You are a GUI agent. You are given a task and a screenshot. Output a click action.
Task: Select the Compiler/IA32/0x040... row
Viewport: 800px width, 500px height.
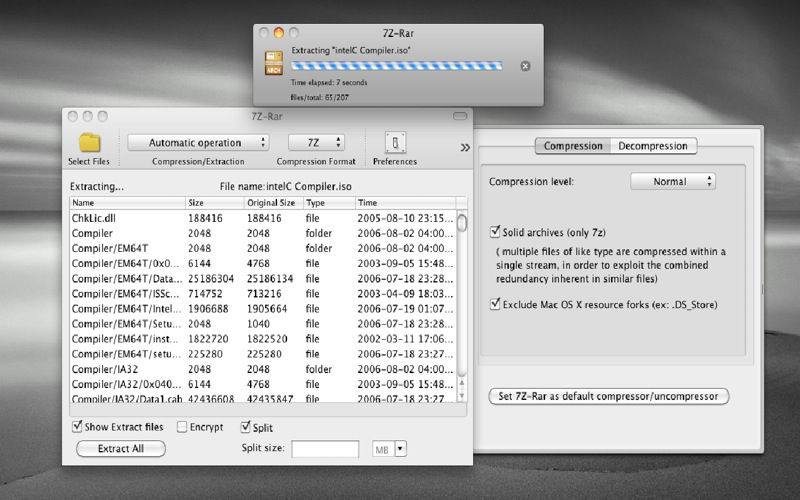(x=263, y=384)
